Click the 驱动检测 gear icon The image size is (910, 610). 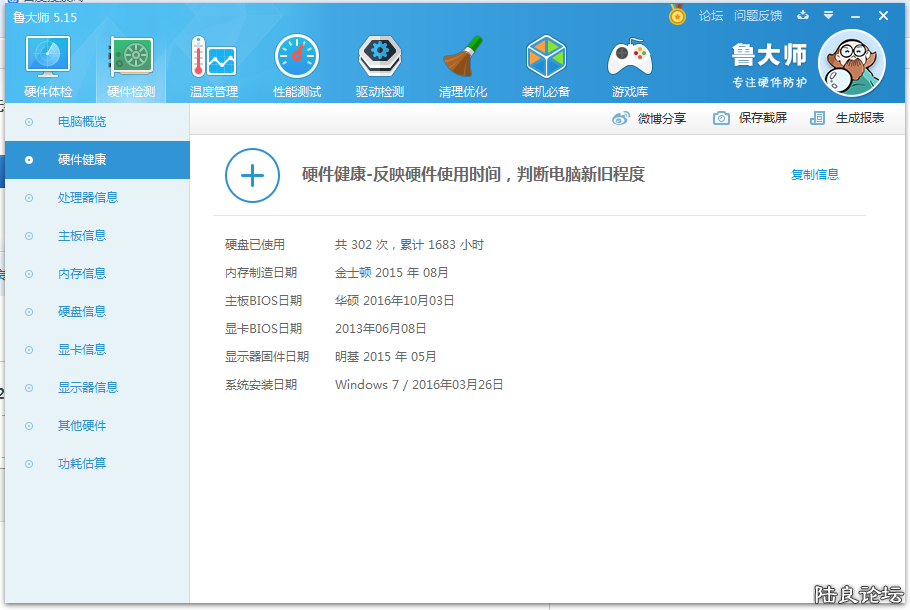[x=379, y=58]
